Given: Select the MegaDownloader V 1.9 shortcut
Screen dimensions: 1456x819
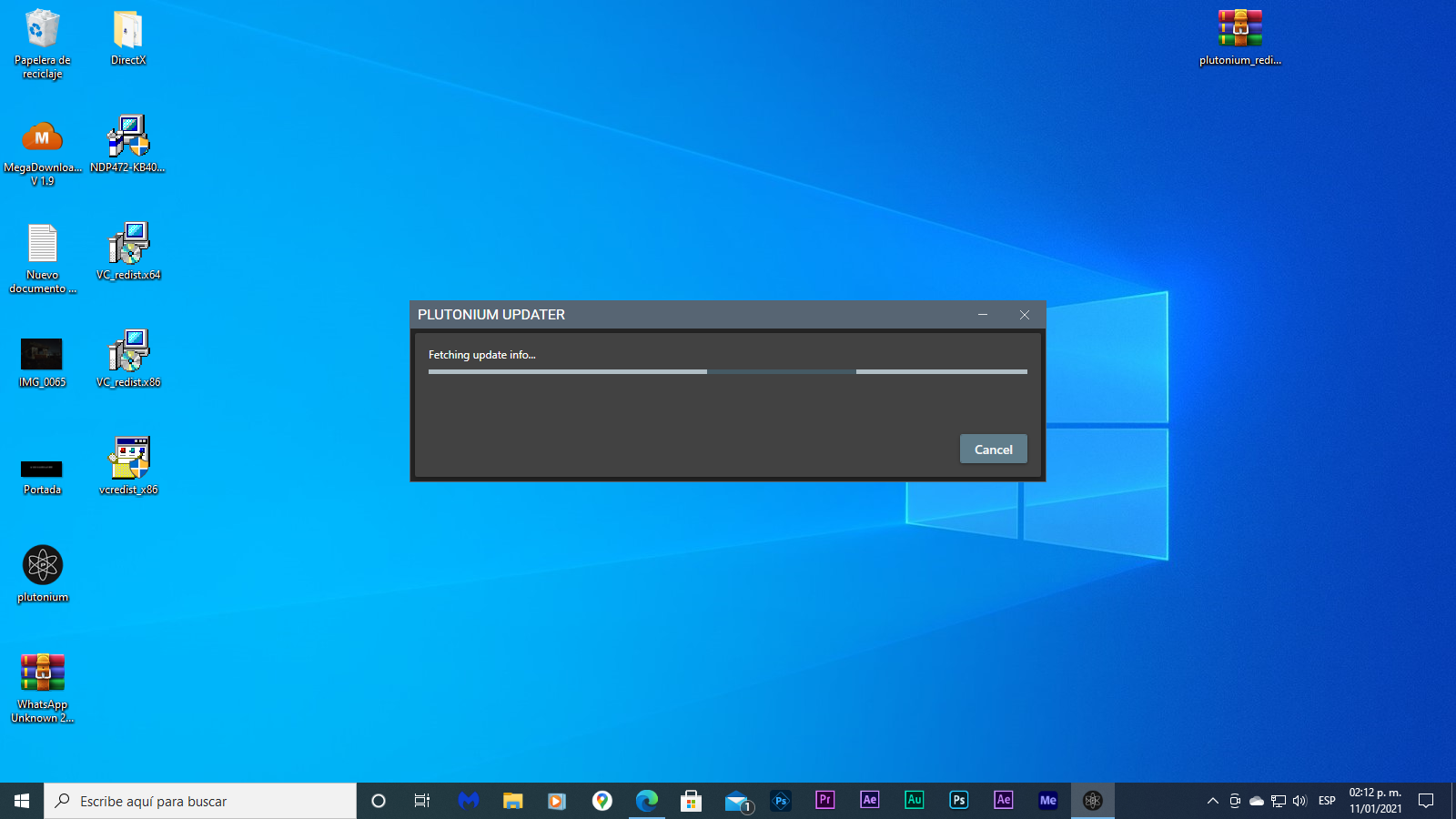Looking at the screenshot, I should (x=42, y=153).
